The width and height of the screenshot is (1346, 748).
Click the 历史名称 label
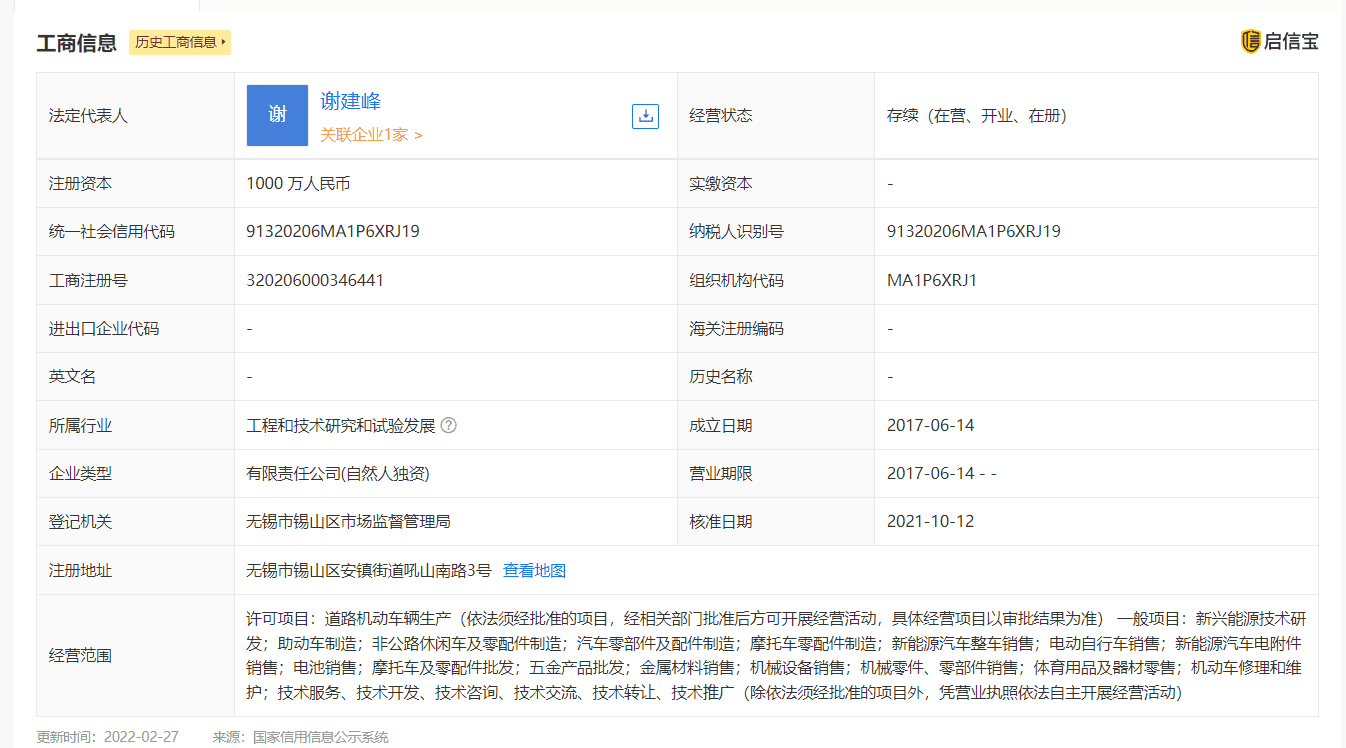pos(720,376)
